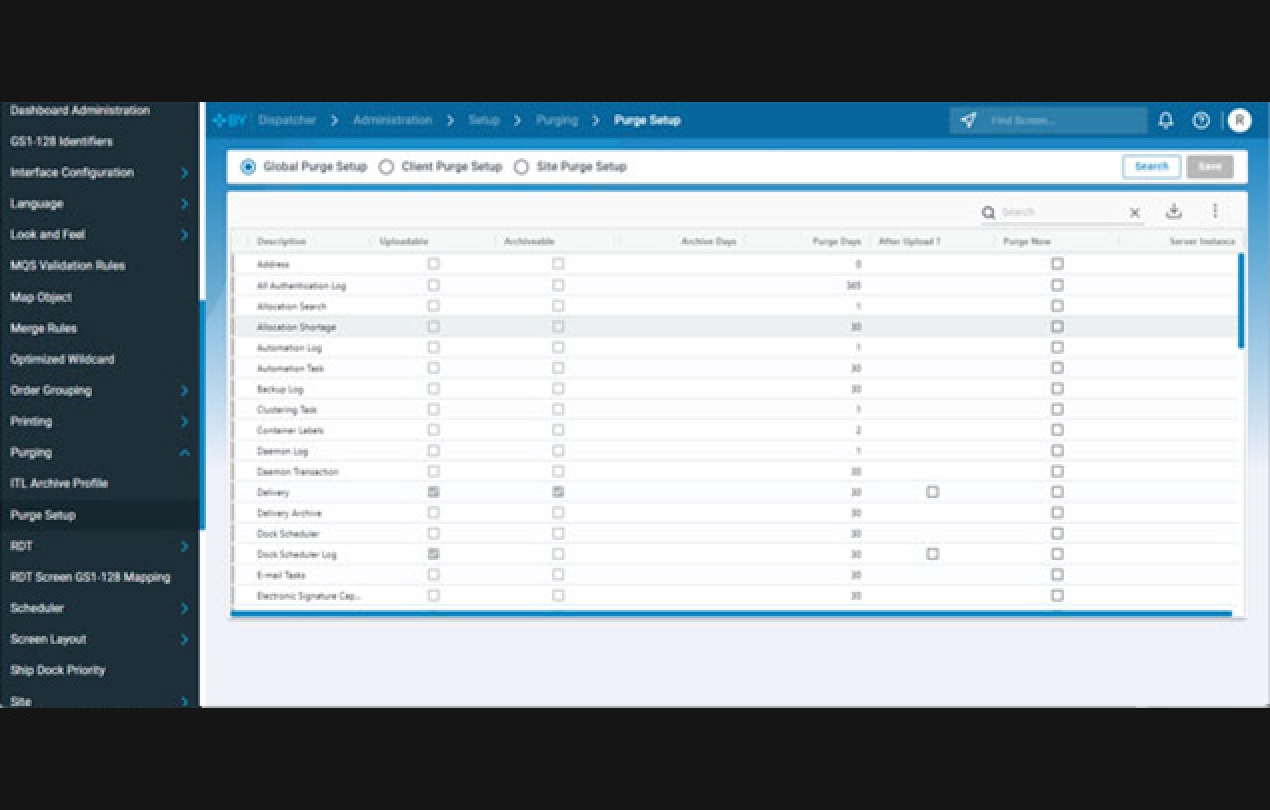Click inside the grid search field

pyautogui.click(x=1050, y=212)
